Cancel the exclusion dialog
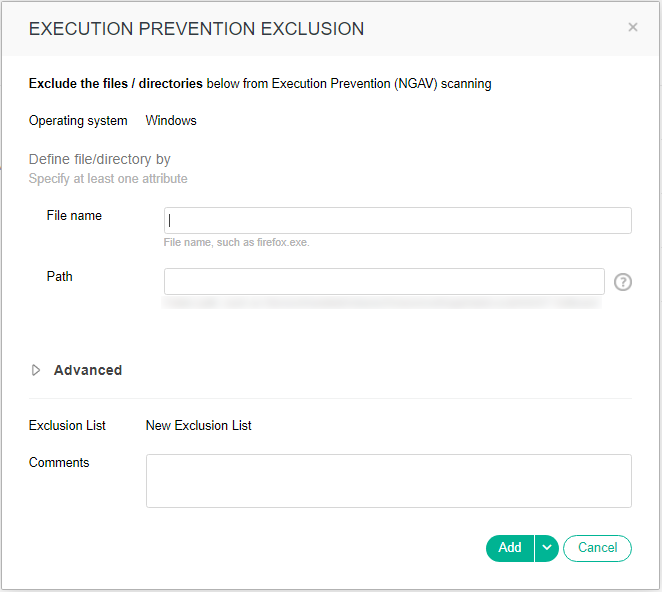Image resolution: width=662 pixels, height=592 pixels. click(x=597, y=548)
